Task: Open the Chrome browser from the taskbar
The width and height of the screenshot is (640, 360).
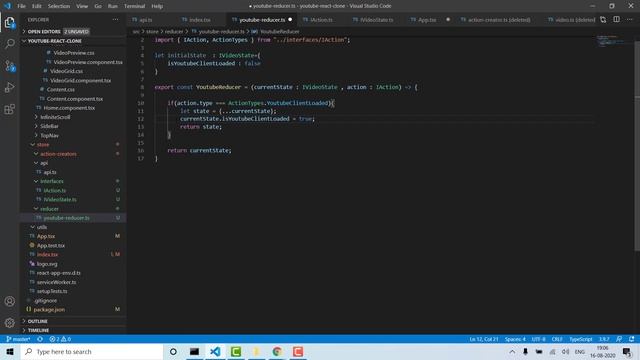Action: 277,351
